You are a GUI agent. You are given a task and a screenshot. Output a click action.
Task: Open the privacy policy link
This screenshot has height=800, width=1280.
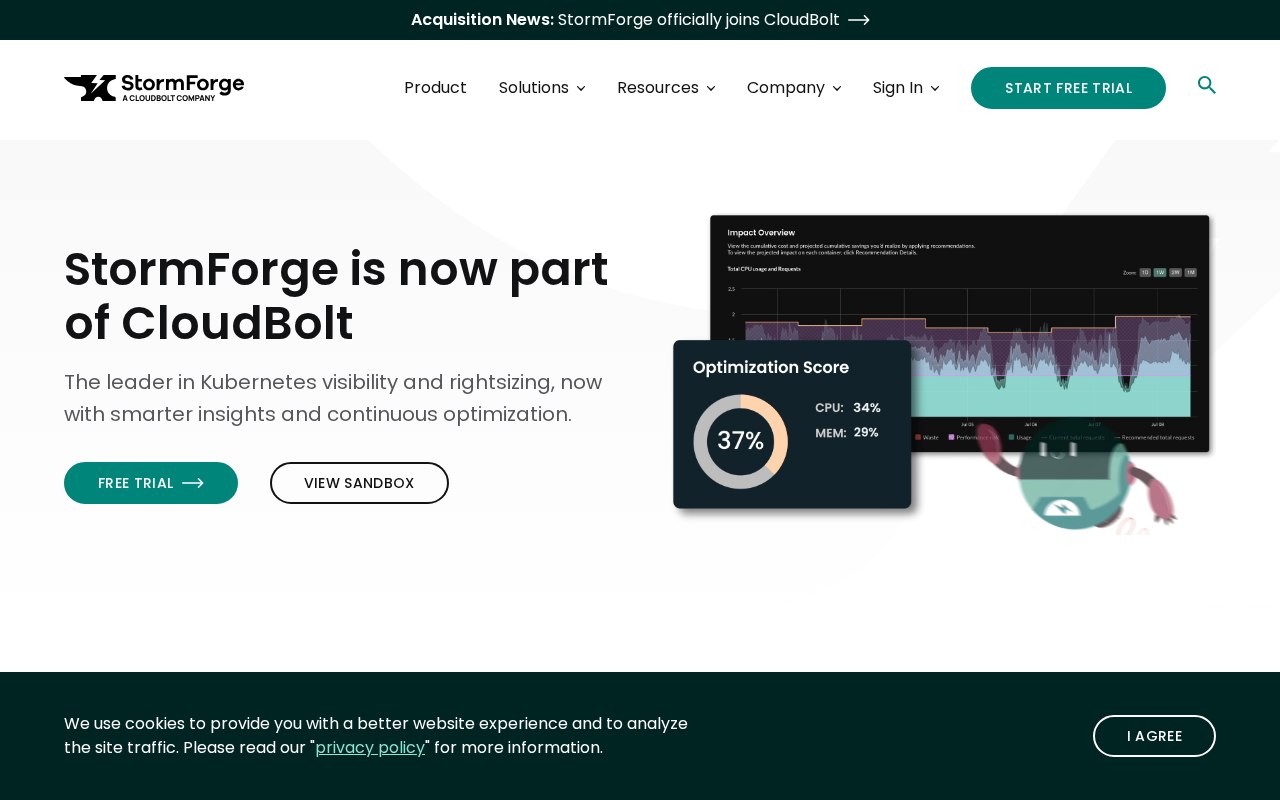point(370,747)
